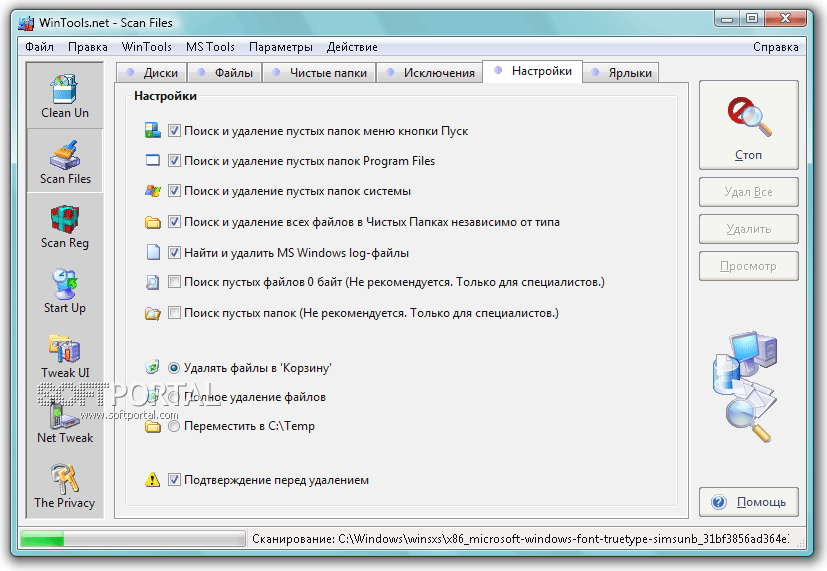Toggle empty Start menu folders search checkbox
This screenshot has height=571, width=827.
pyautogui.click(x=174, y=130)
